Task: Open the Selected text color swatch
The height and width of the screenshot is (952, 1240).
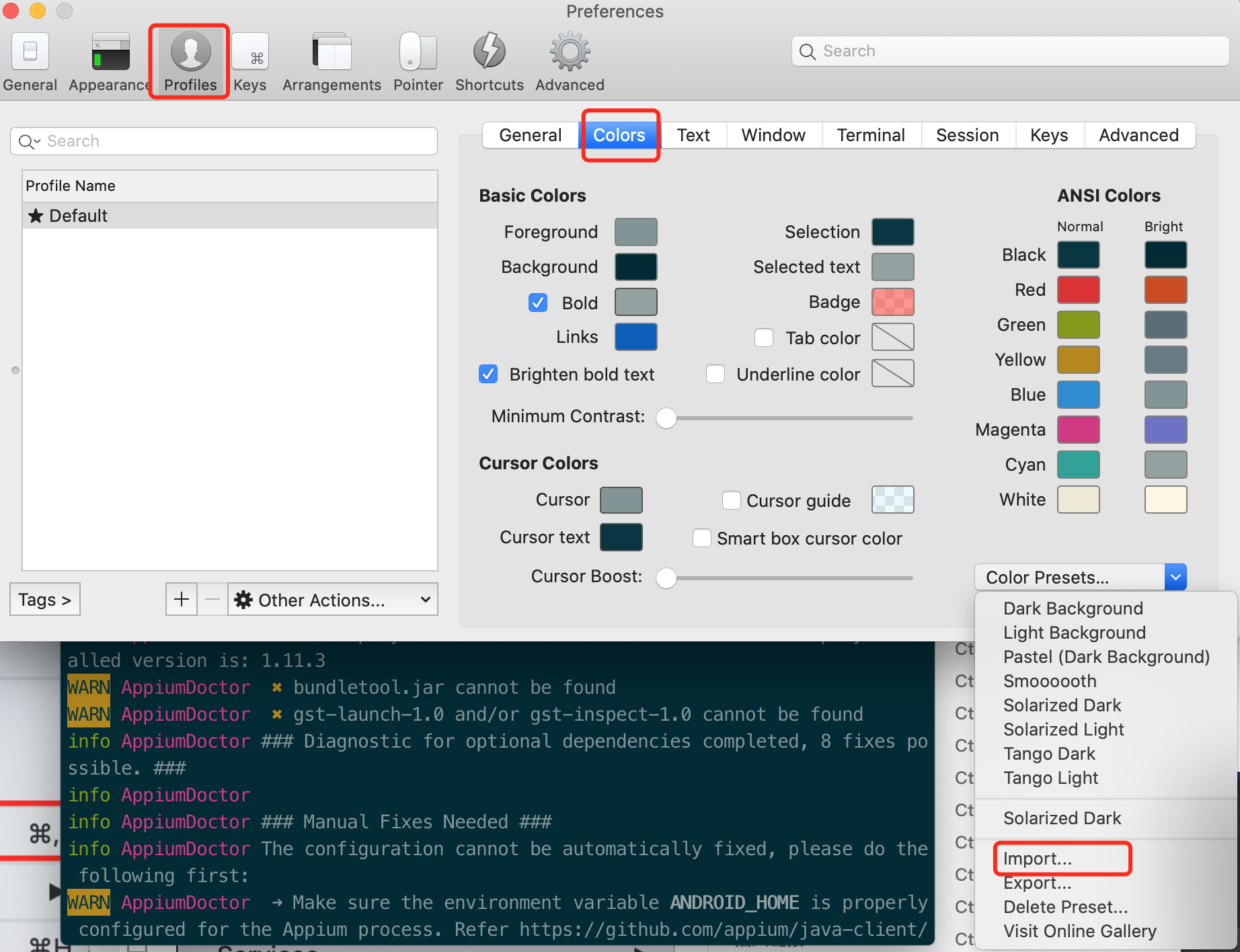Action: (x=893, y=267)
